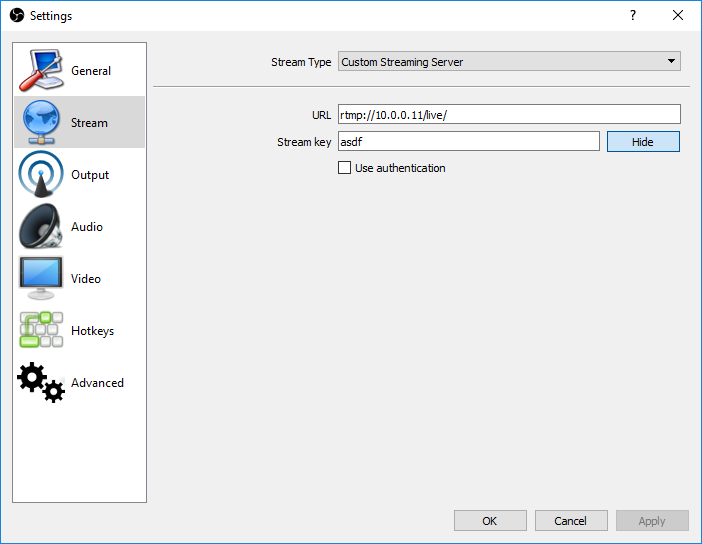The width and height of the screenshot is (702, 544).
Task: Go to settings via the 'Hotkeys' text label
Action: 92,331
